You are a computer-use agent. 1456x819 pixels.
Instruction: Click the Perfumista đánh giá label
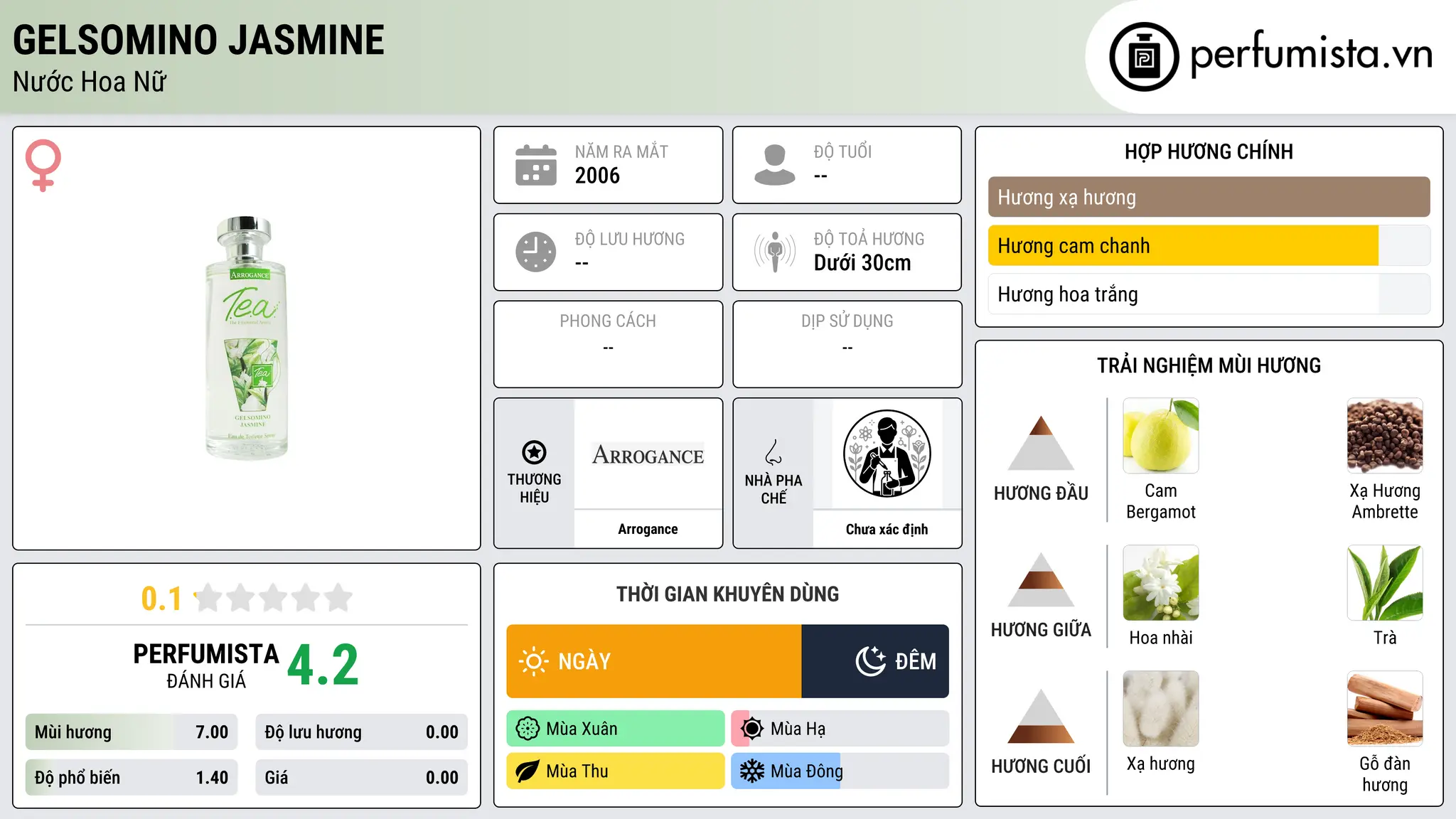[x=206, y=665]
